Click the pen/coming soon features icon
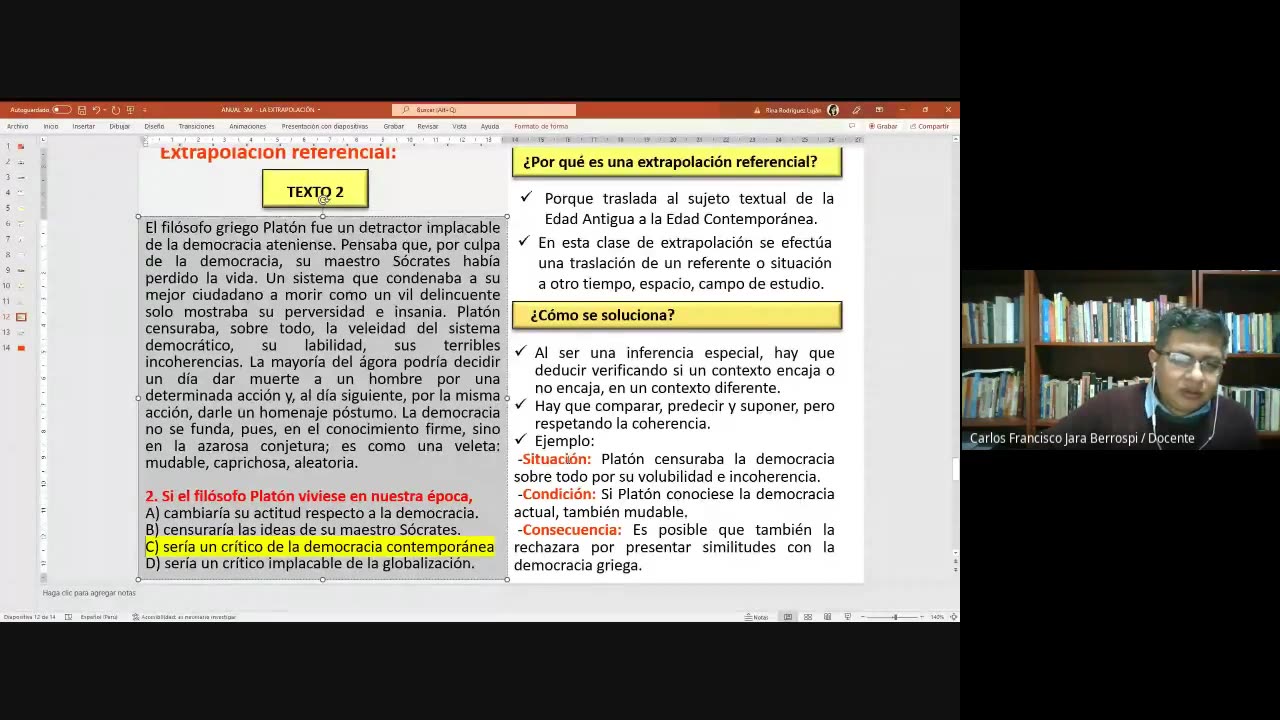Image resolution: width=1280 pixels, height=720 pixels. tap(856, 110)
